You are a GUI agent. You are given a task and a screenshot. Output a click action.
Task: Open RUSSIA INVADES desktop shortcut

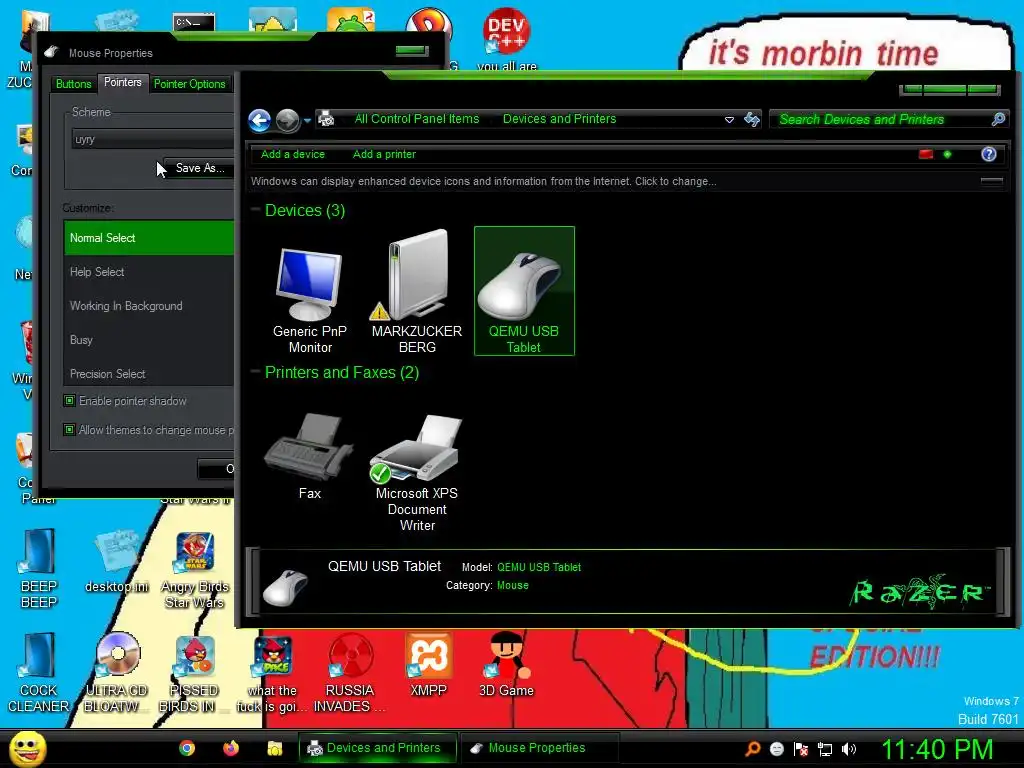350,673
